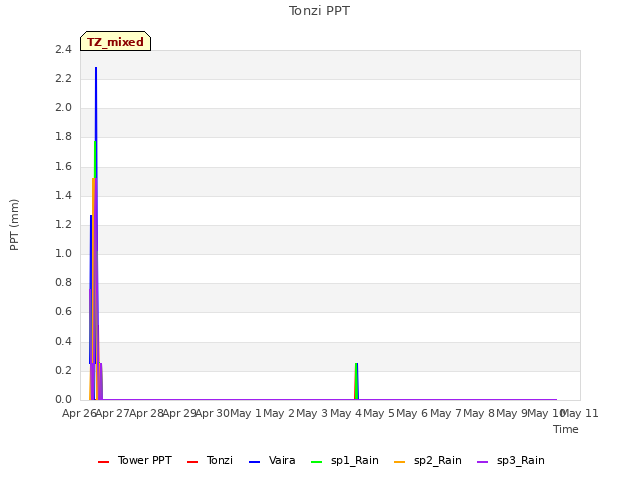The width and height of the screenshot is (640, 480).
Task: Select the sp1_Rain legend label
Action: click(x=355, y=460)
